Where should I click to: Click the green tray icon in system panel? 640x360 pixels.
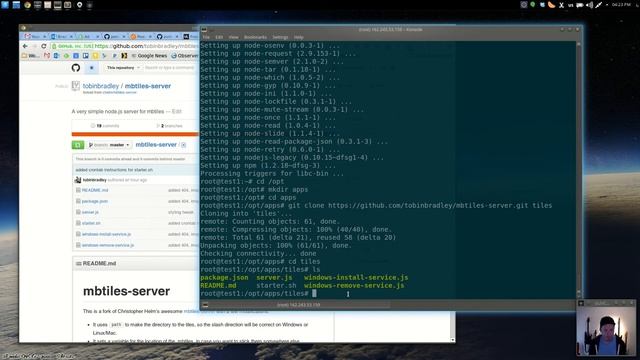tap(533, 4)
